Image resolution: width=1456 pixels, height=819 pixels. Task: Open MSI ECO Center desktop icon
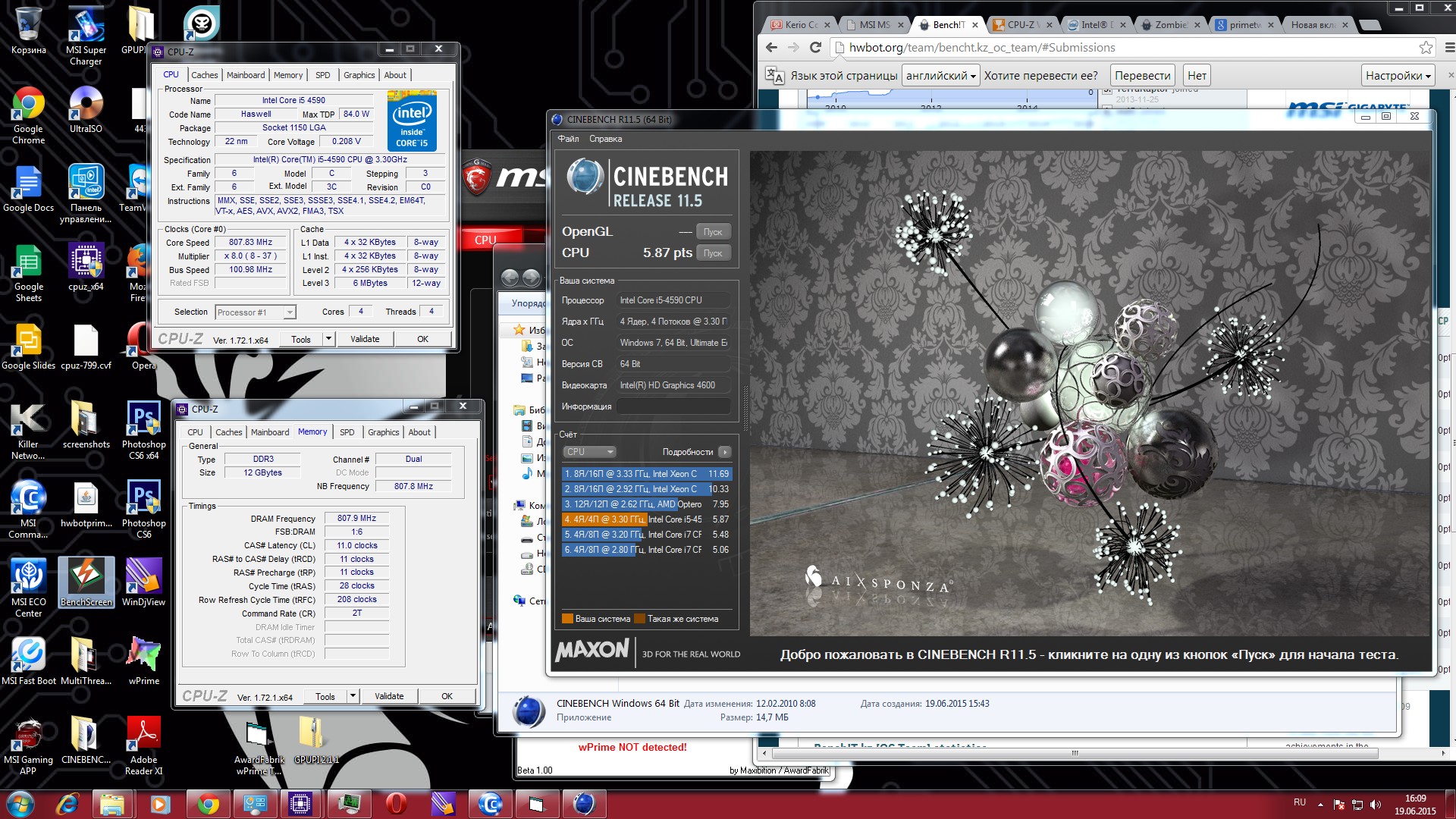click(x=28, y=588)
